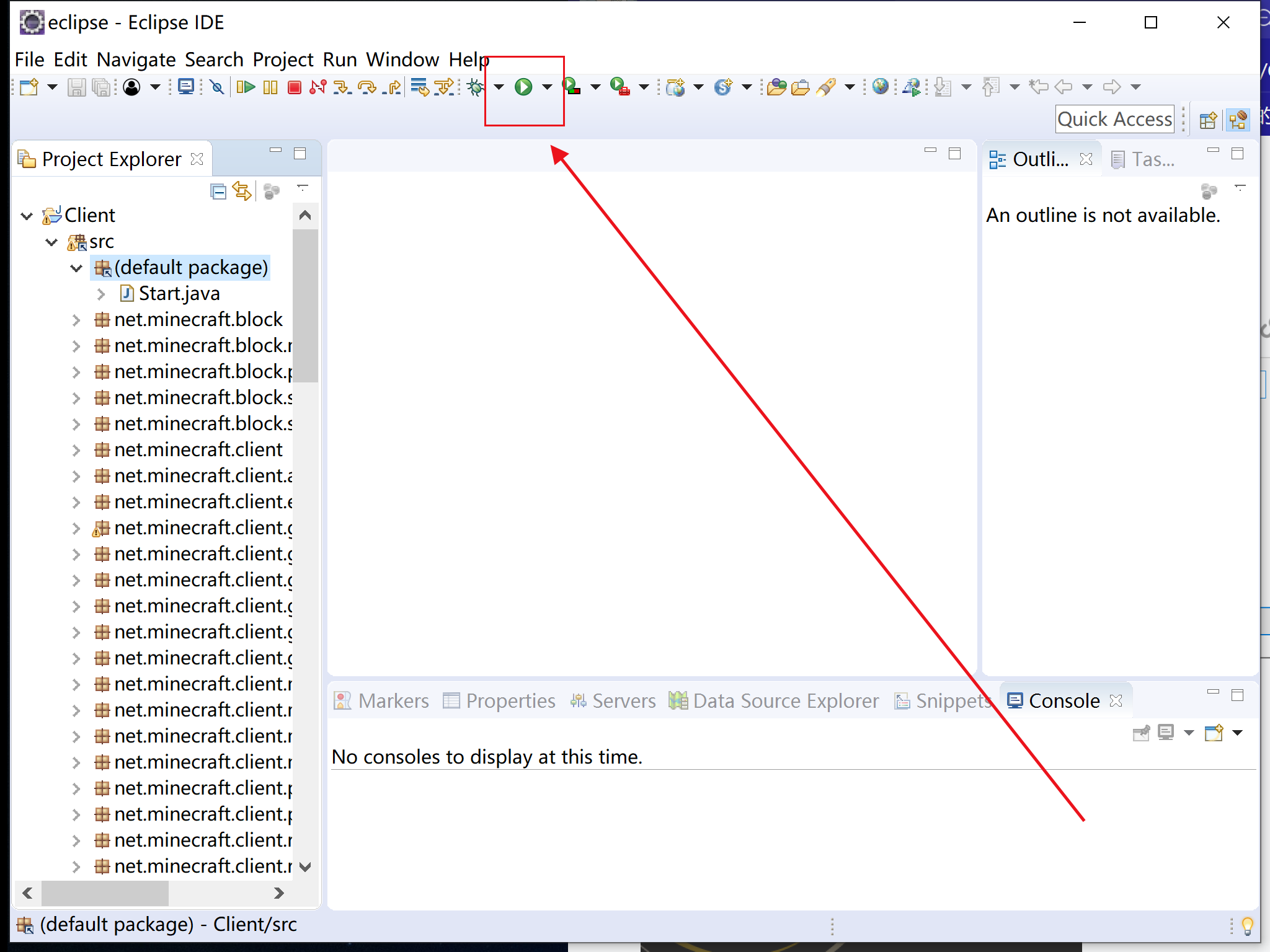Viewport: 1270px width, 952px height.
Task: Toggle the Java EE perspective button
Action: point(1238,120)
